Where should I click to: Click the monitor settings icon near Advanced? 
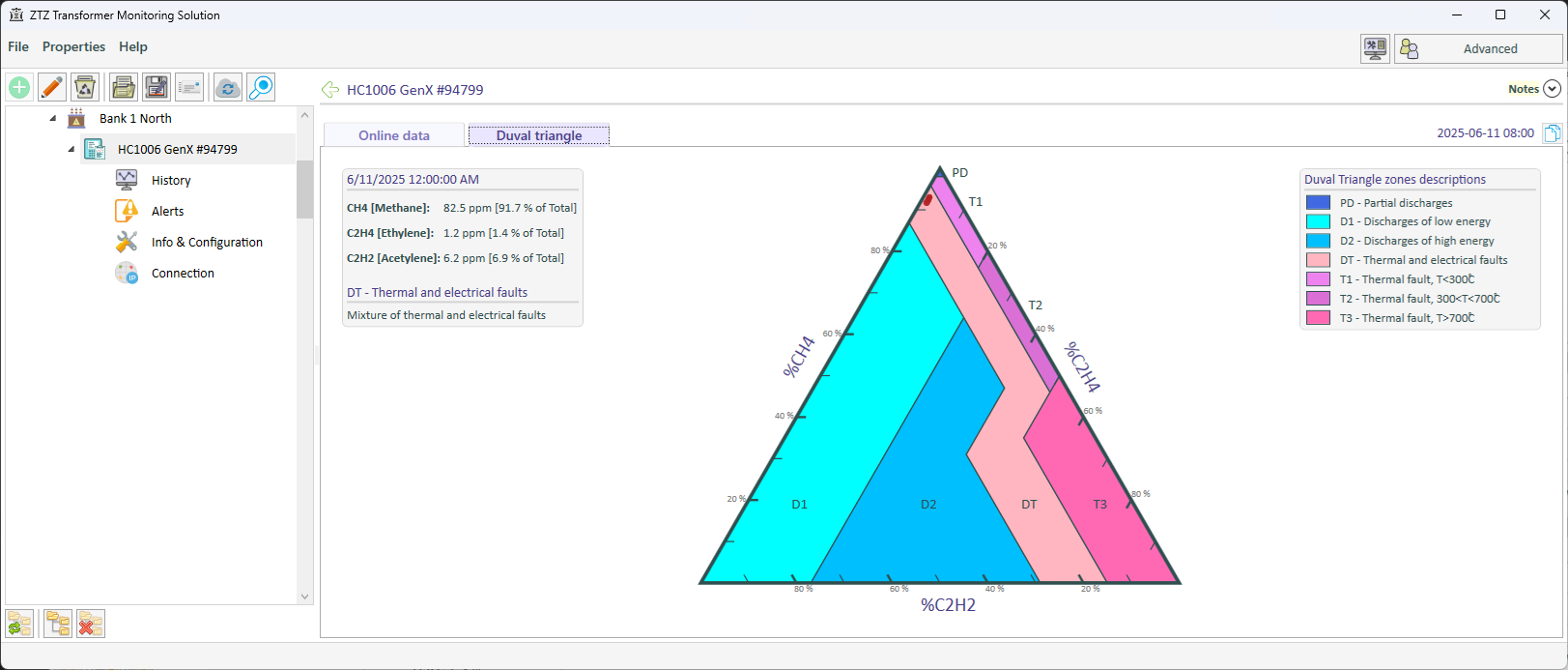point(1375,48)
